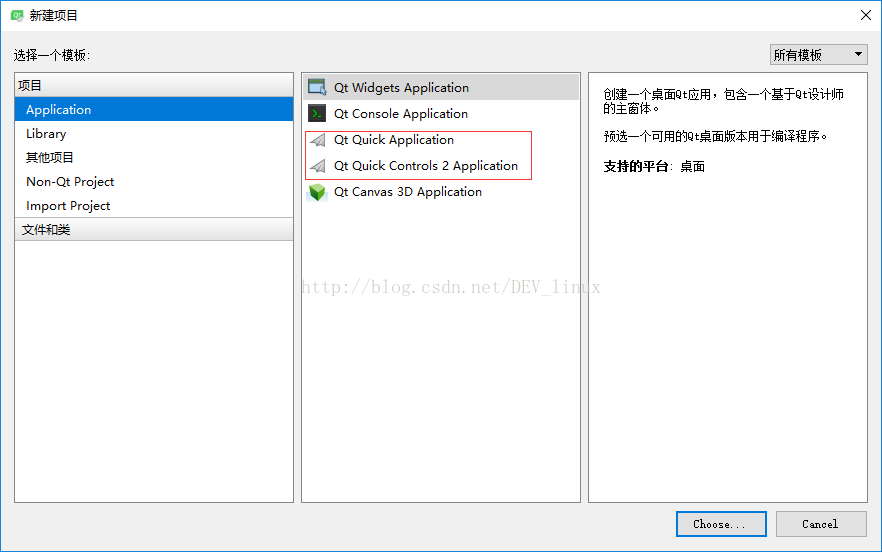Click the Cancel button
Viewport: 882px width, 552px height.
(821, 524)
